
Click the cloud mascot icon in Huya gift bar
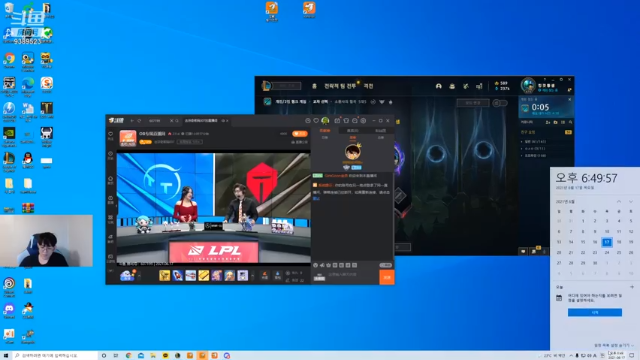click(x=127, y=276)
